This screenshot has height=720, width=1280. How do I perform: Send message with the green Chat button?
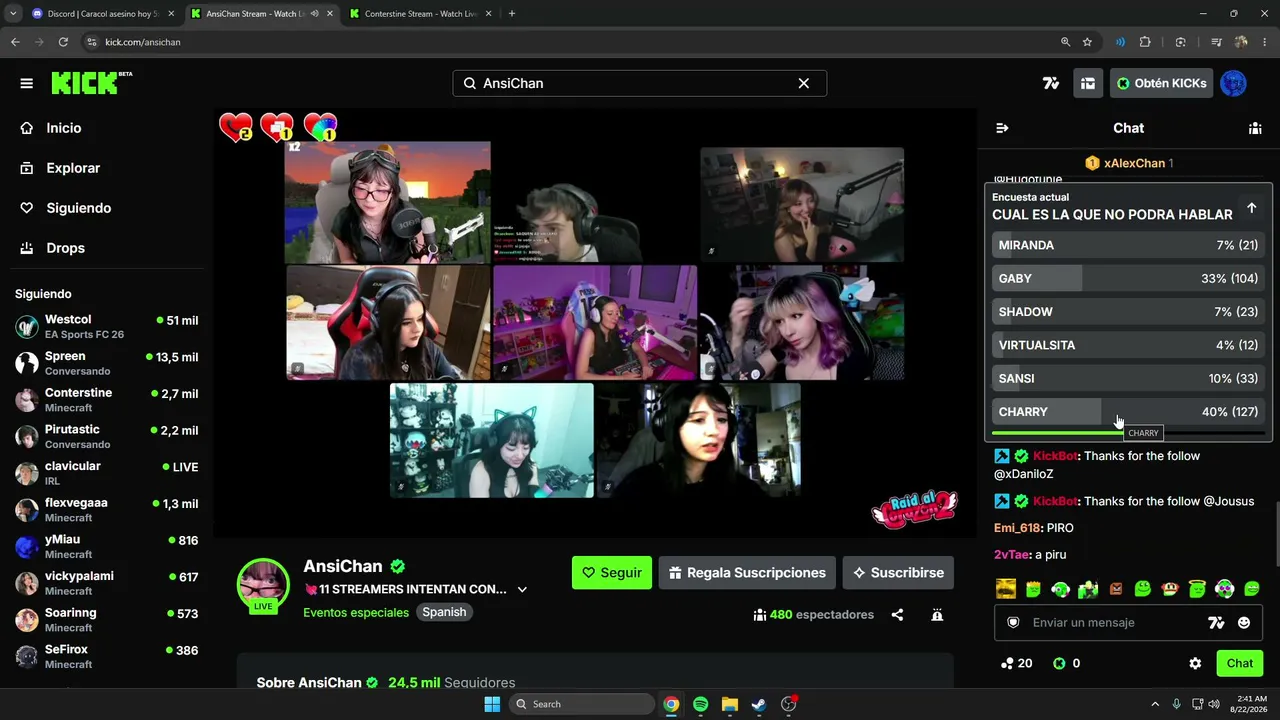[1240, 663]
